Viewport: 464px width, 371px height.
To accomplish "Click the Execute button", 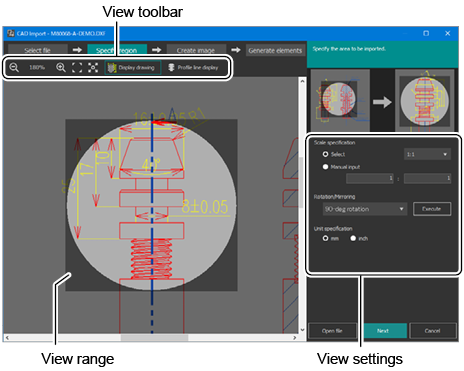I will pyautogui.click(x=432, y=209).
